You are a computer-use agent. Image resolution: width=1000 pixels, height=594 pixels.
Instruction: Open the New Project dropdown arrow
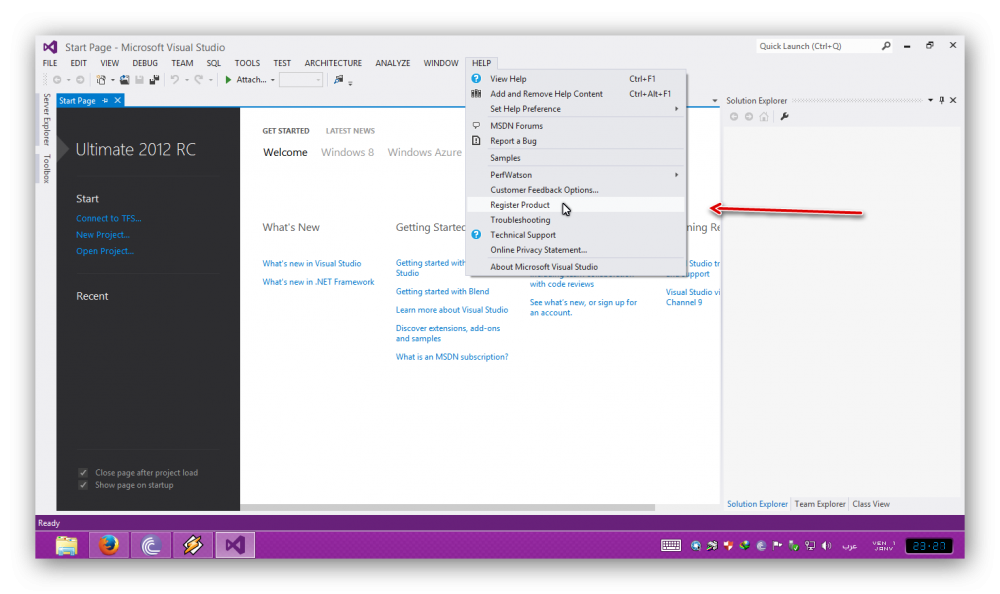coord(113,80)
